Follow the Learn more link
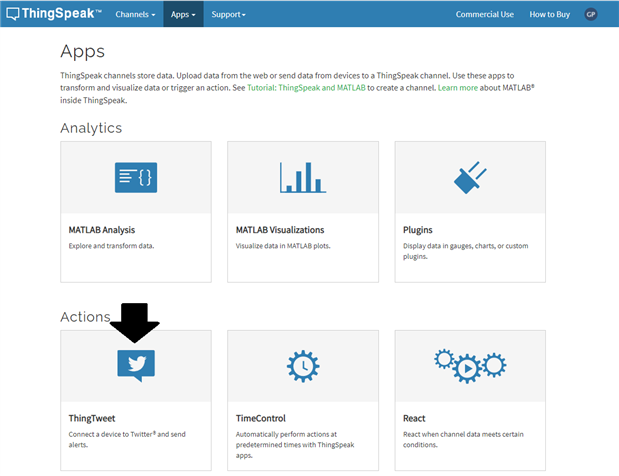 coord(459,88)
